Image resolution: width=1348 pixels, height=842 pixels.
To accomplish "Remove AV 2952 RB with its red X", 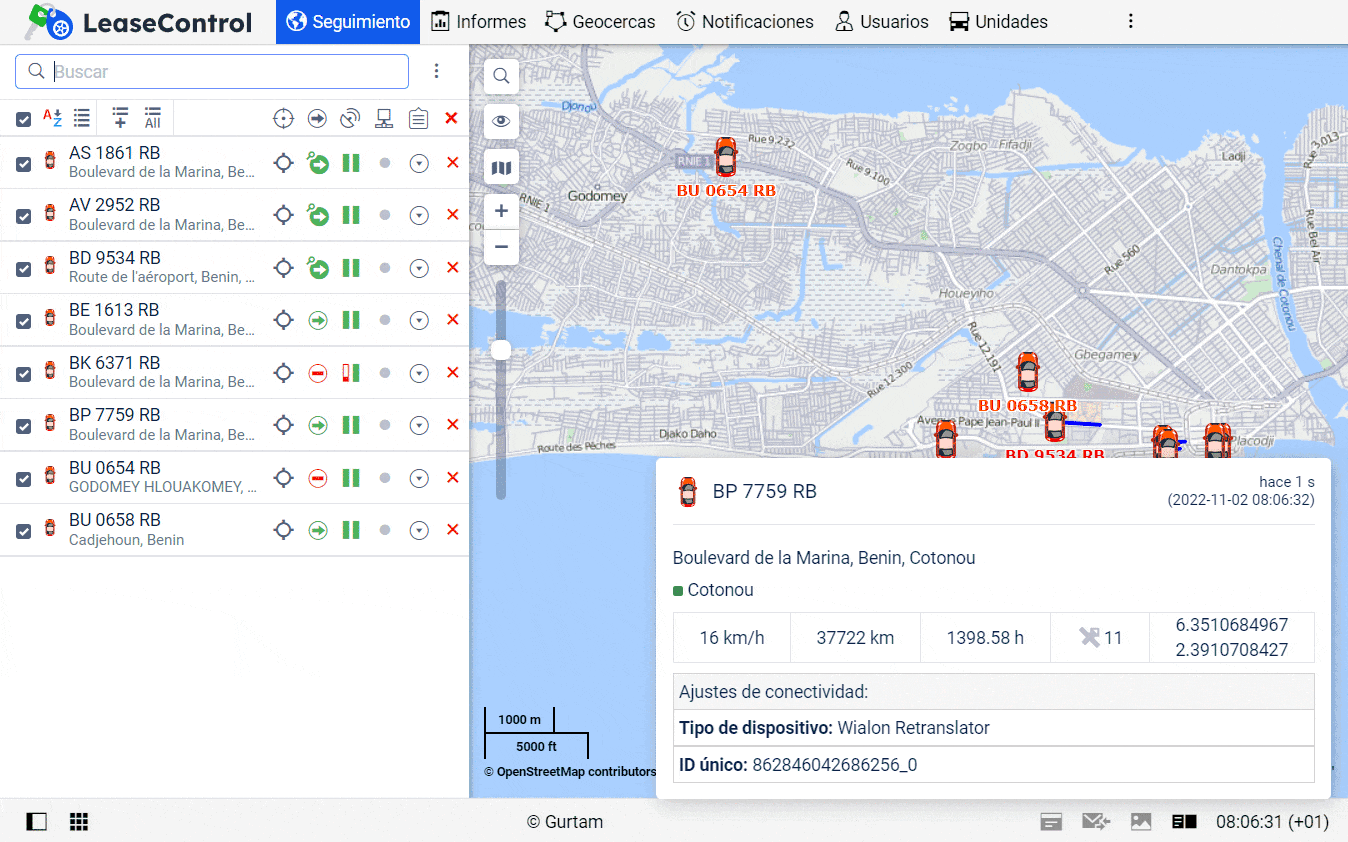I will tap(452, 214).
